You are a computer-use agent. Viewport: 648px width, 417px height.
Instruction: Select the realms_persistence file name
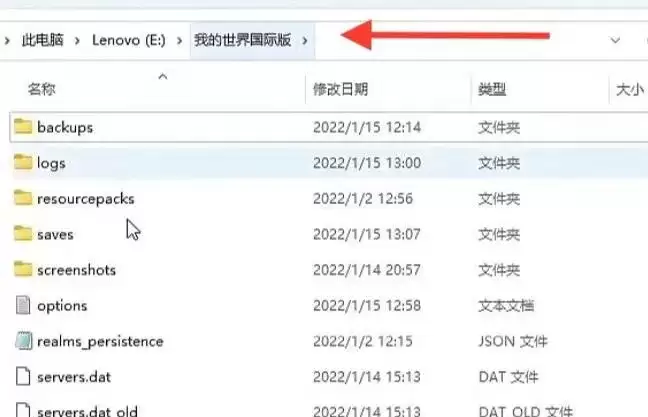click(x=100, y=342)
